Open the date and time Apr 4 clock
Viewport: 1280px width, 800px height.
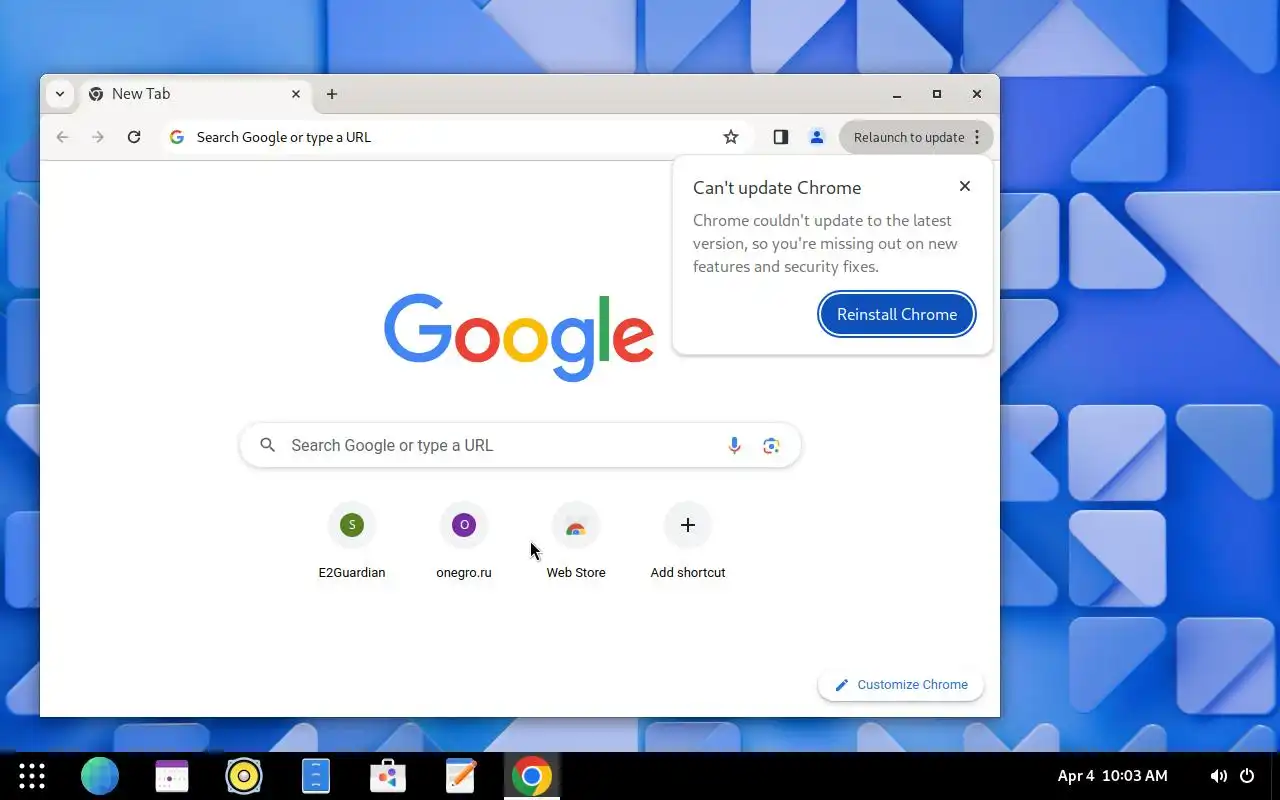coord(1113,776)
